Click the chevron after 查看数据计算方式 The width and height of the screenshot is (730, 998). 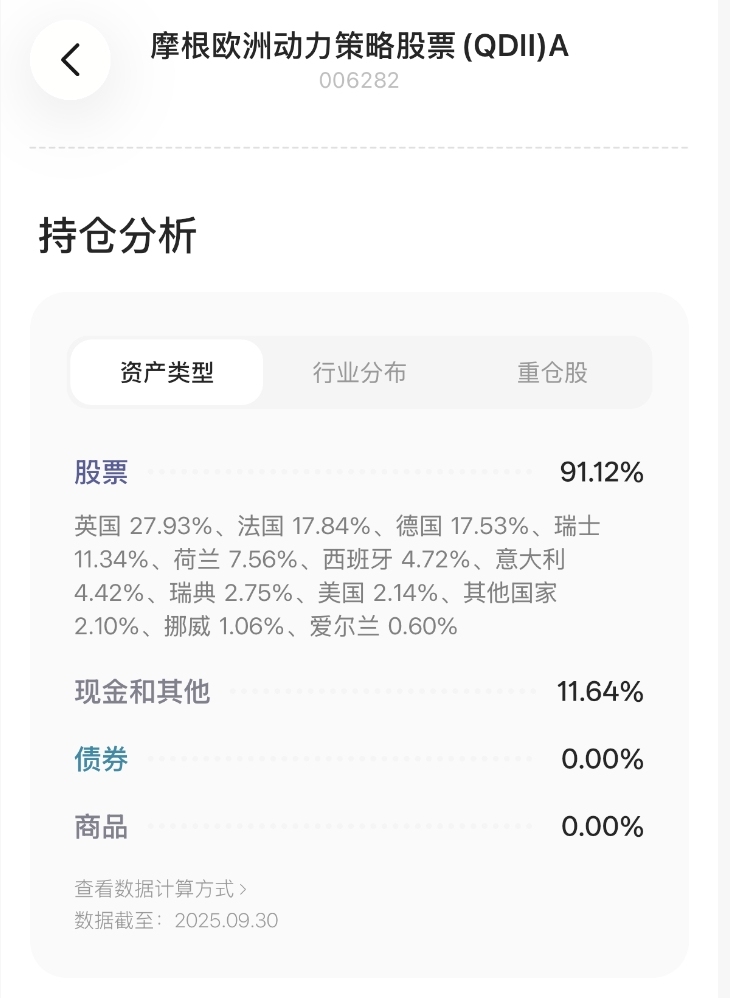tap(243, 888)
